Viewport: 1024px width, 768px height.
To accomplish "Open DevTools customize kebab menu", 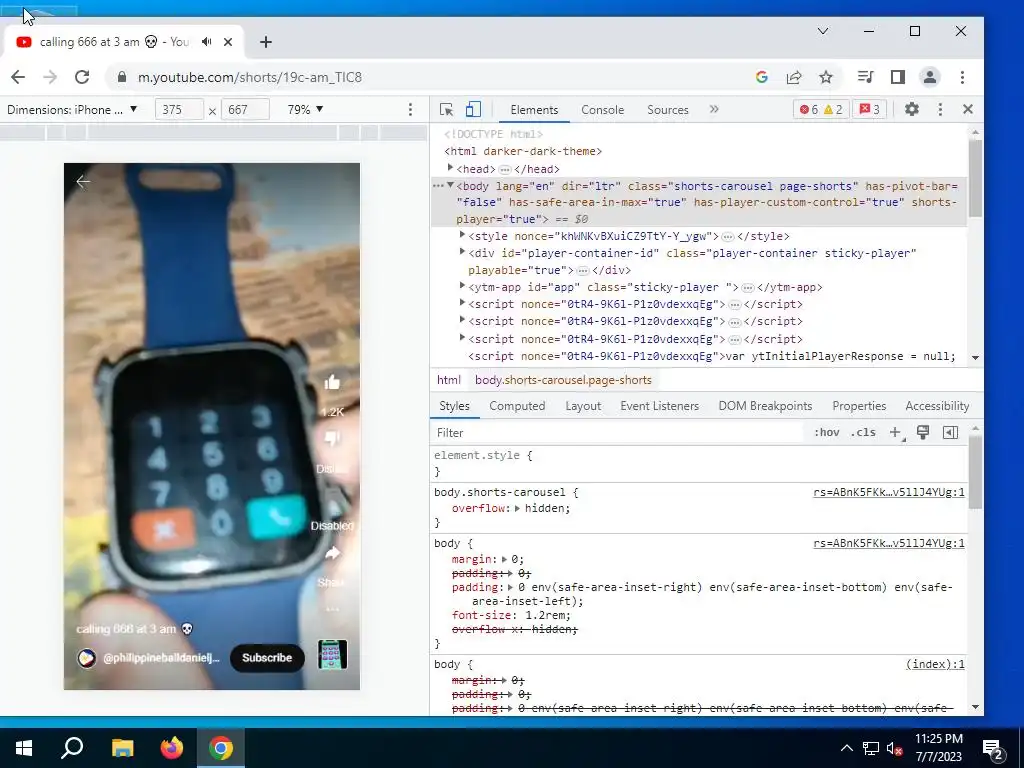I will point(940,110).
